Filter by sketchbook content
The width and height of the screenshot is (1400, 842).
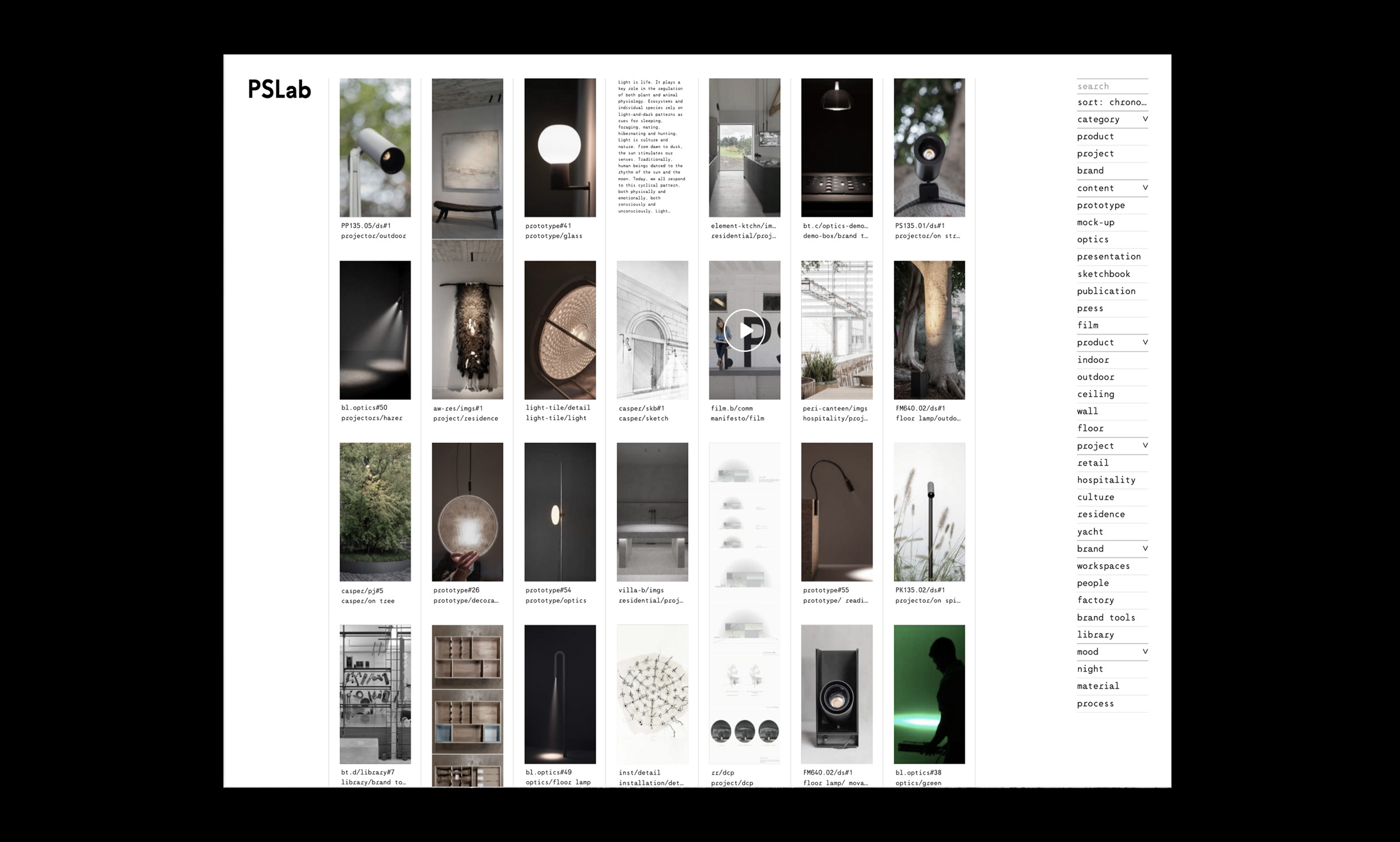[x=1103, y=274]
